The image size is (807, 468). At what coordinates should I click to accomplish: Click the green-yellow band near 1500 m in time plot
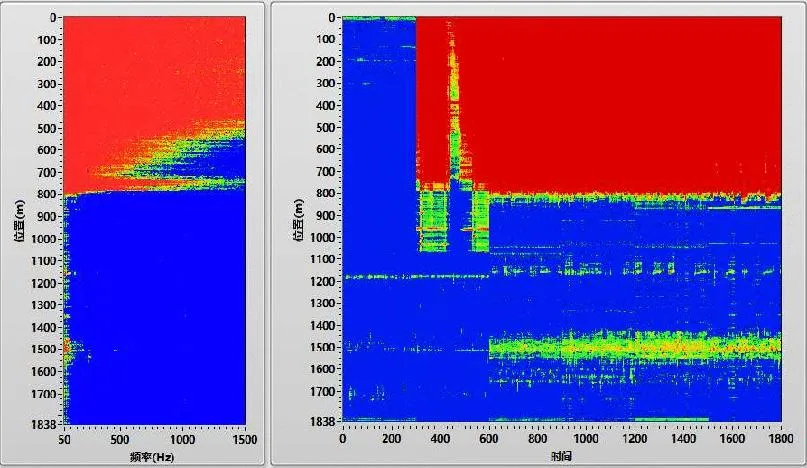pos(640,347)
